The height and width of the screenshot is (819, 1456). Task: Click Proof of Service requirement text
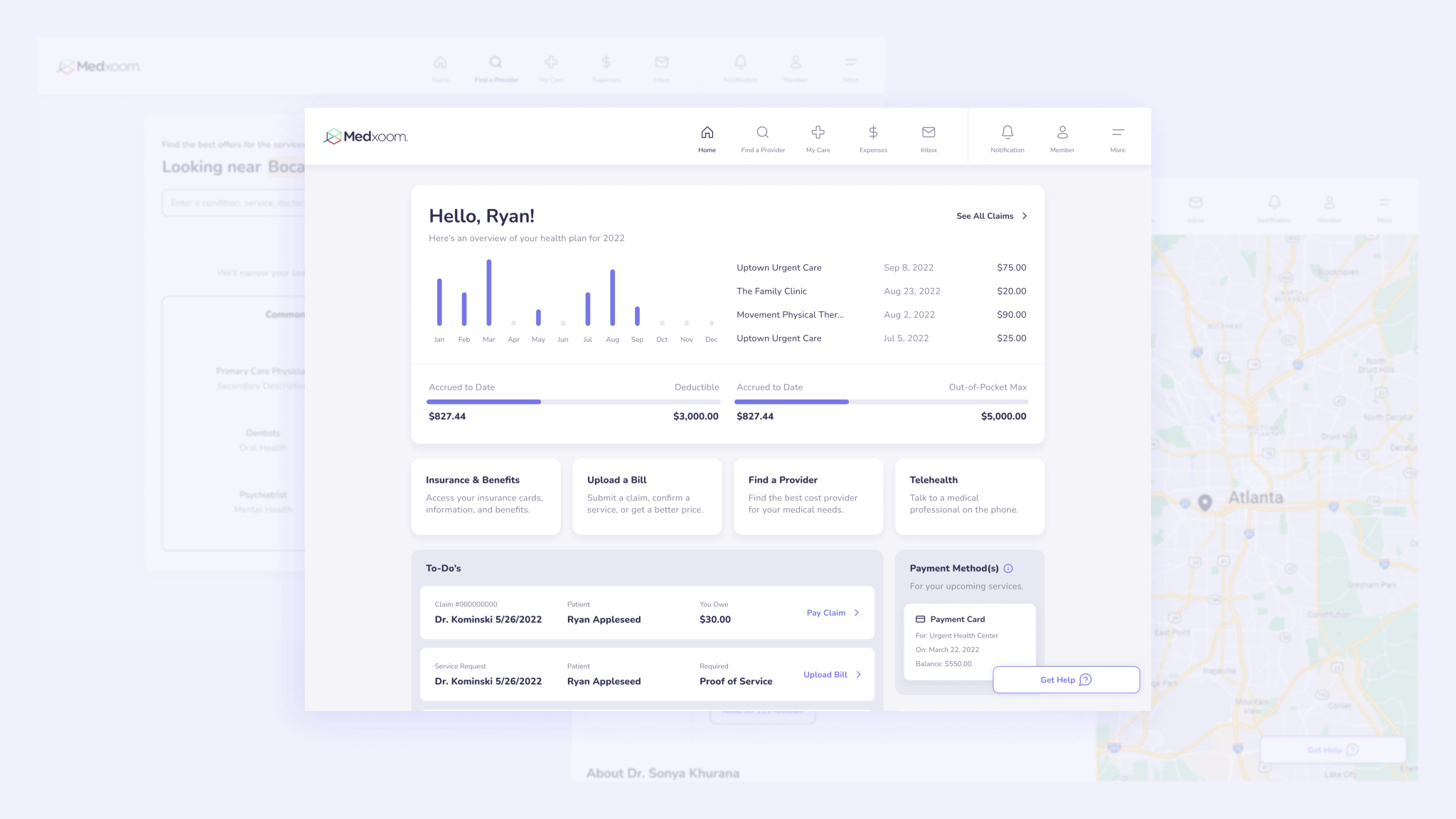coord(736,681)
